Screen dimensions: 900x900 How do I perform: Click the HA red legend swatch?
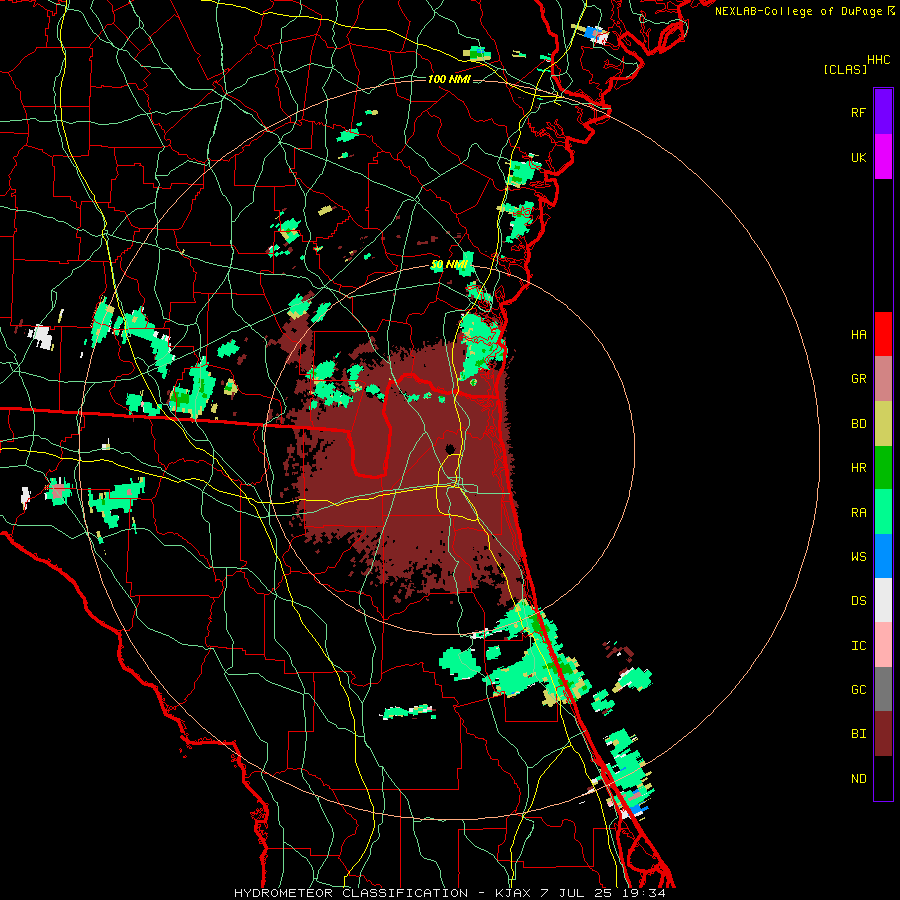pyautogui.click(x=883, y=334)
